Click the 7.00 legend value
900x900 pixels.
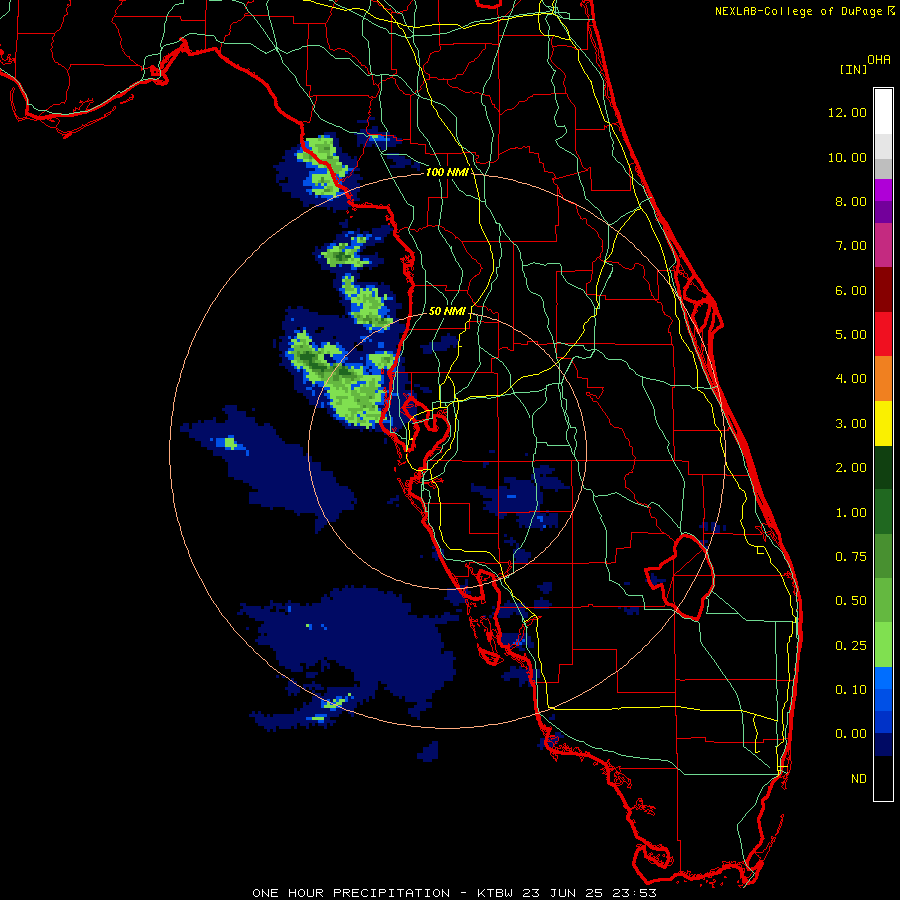pos(851,246)
